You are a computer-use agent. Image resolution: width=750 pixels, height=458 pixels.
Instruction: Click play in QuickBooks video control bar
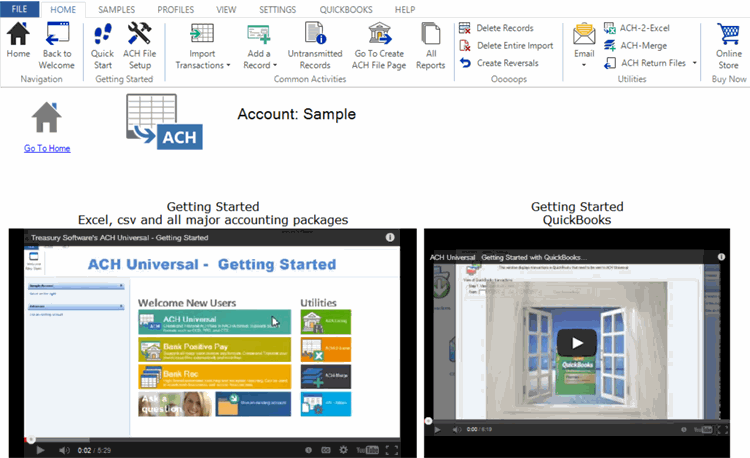(x=437, y=429)
